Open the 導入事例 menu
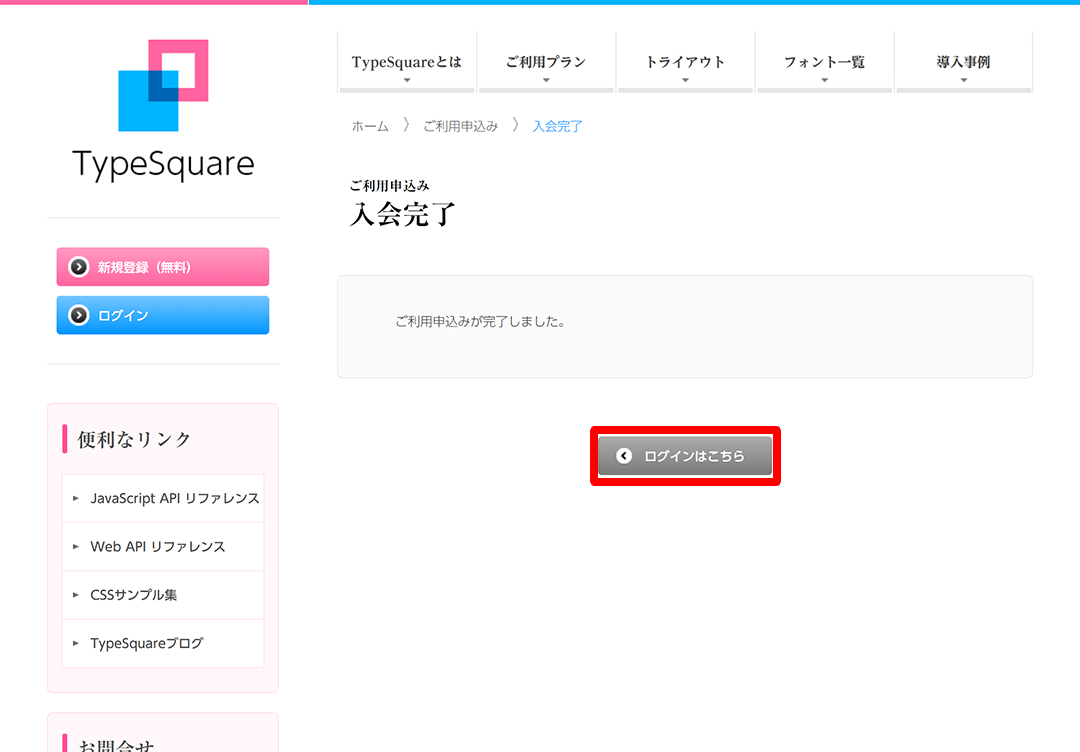This screenshot has width=1080, height=752. coord(964,62)
